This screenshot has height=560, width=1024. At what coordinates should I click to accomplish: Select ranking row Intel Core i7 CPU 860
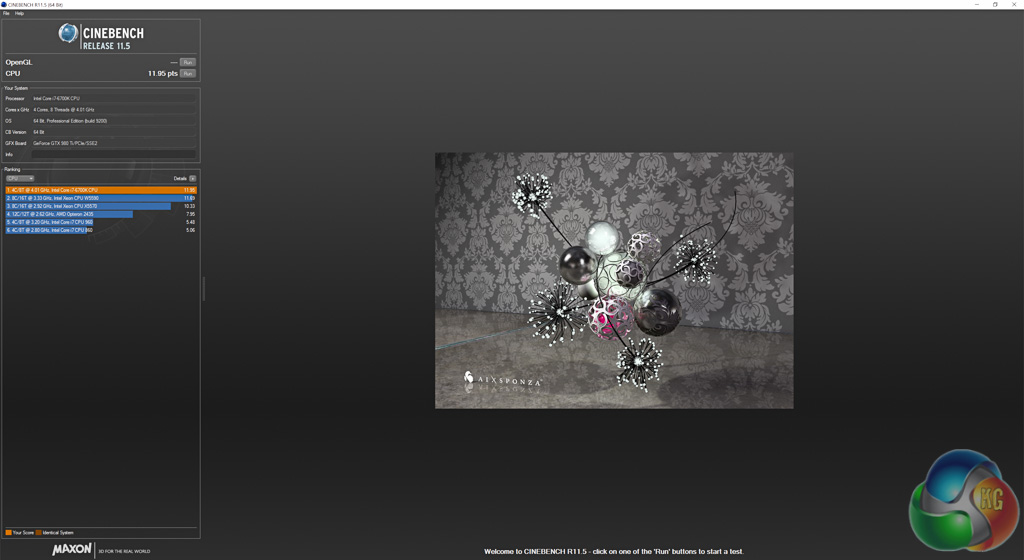pos(101,230)
